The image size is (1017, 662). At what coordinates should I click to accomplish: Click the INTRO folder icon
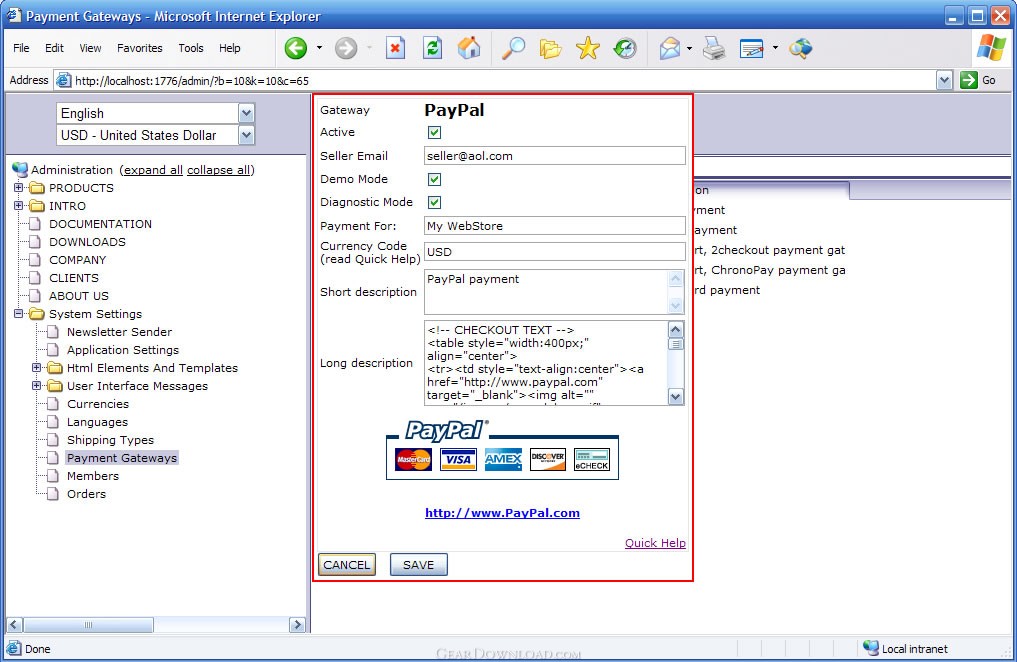click(37, 206)
